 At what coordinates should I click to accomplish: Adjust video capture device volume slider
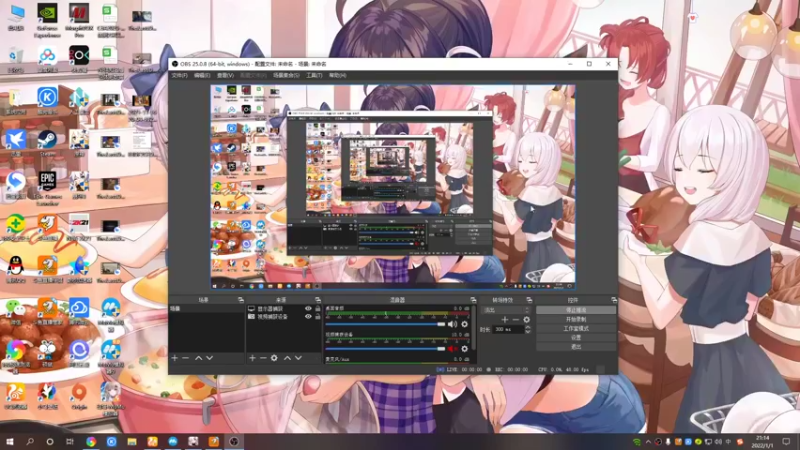[x=385, y=349]
